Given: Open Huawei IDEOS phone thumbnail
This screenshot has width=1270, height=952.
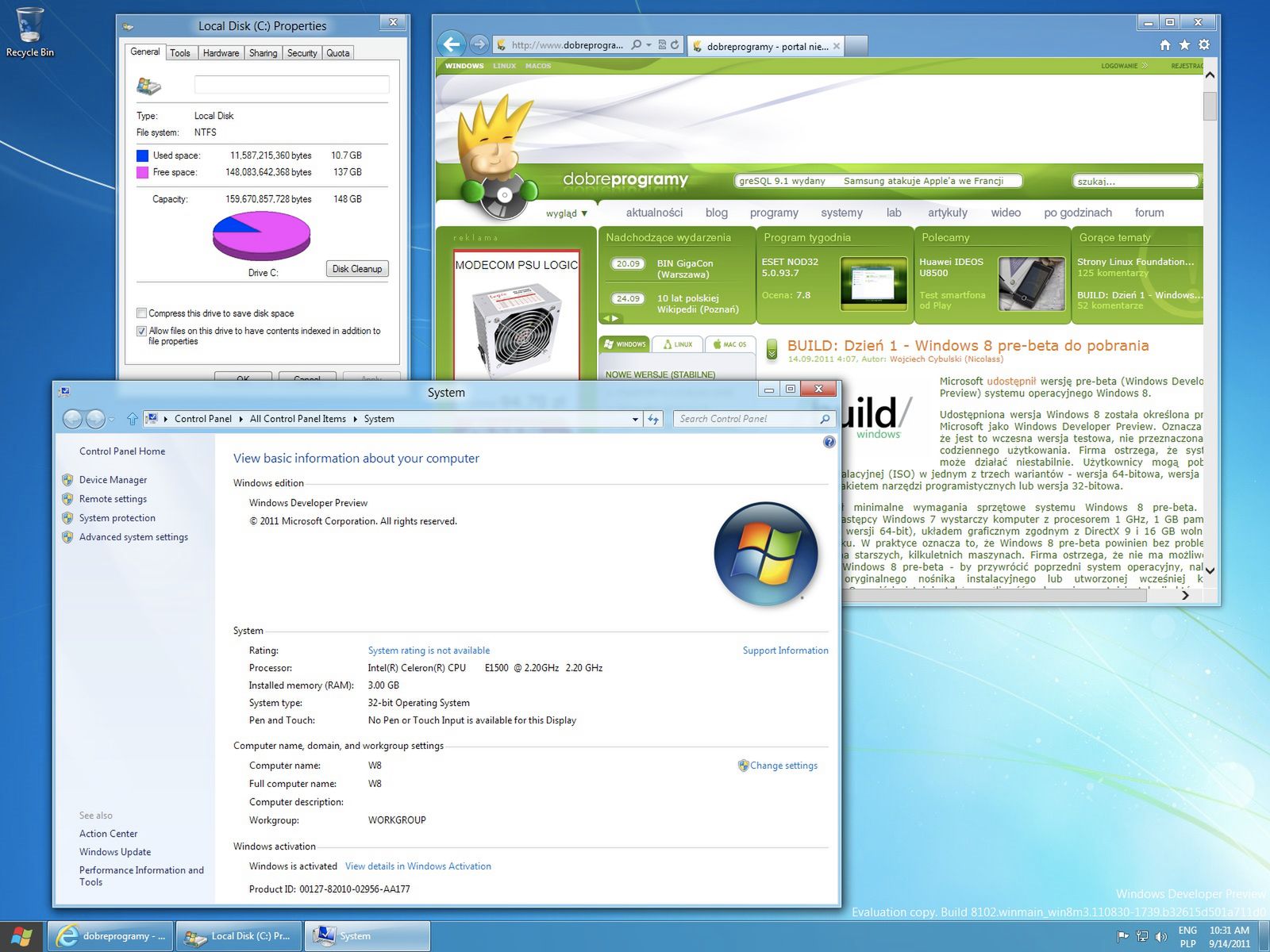Looking at the screenshot, I should pos(1031,283).
